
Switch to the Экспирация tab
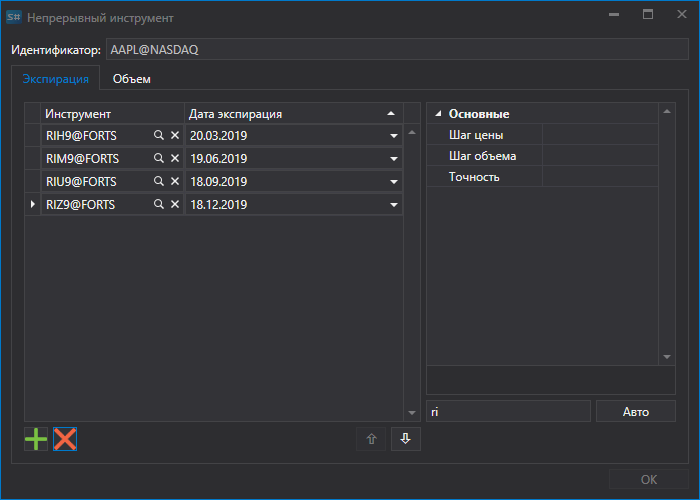pos(55,79)
